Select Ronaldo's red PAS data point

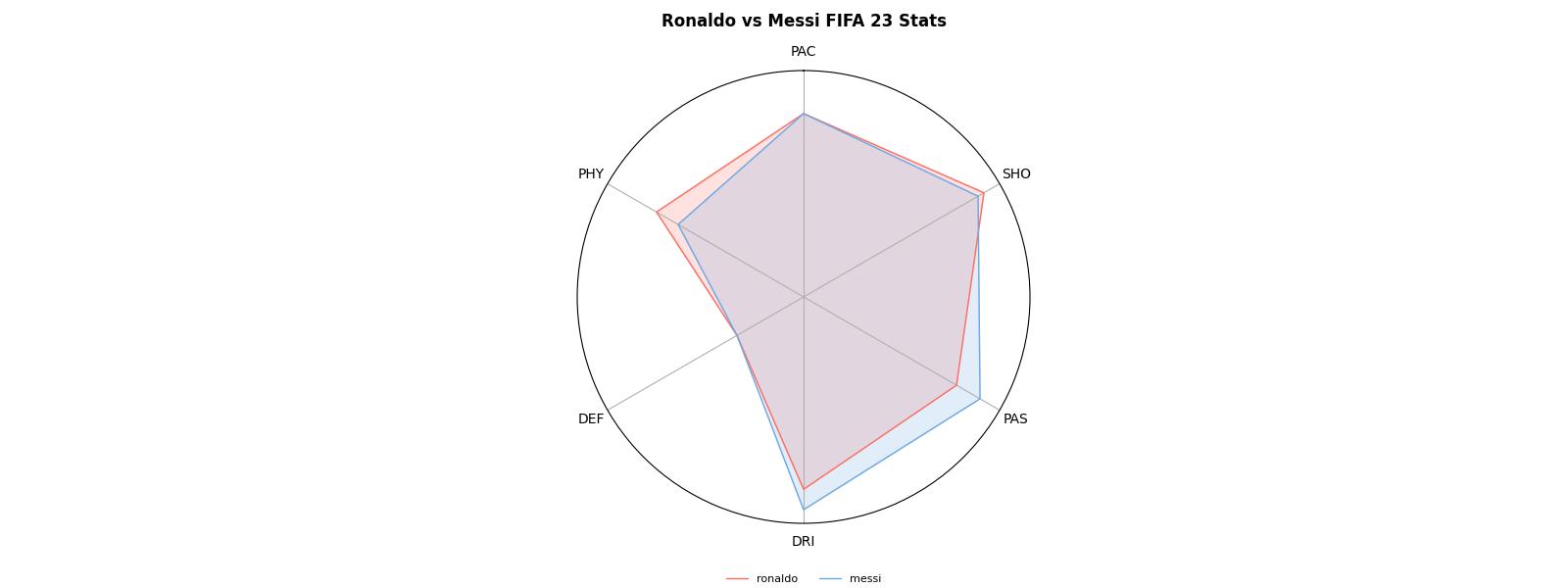click(956, 385)
